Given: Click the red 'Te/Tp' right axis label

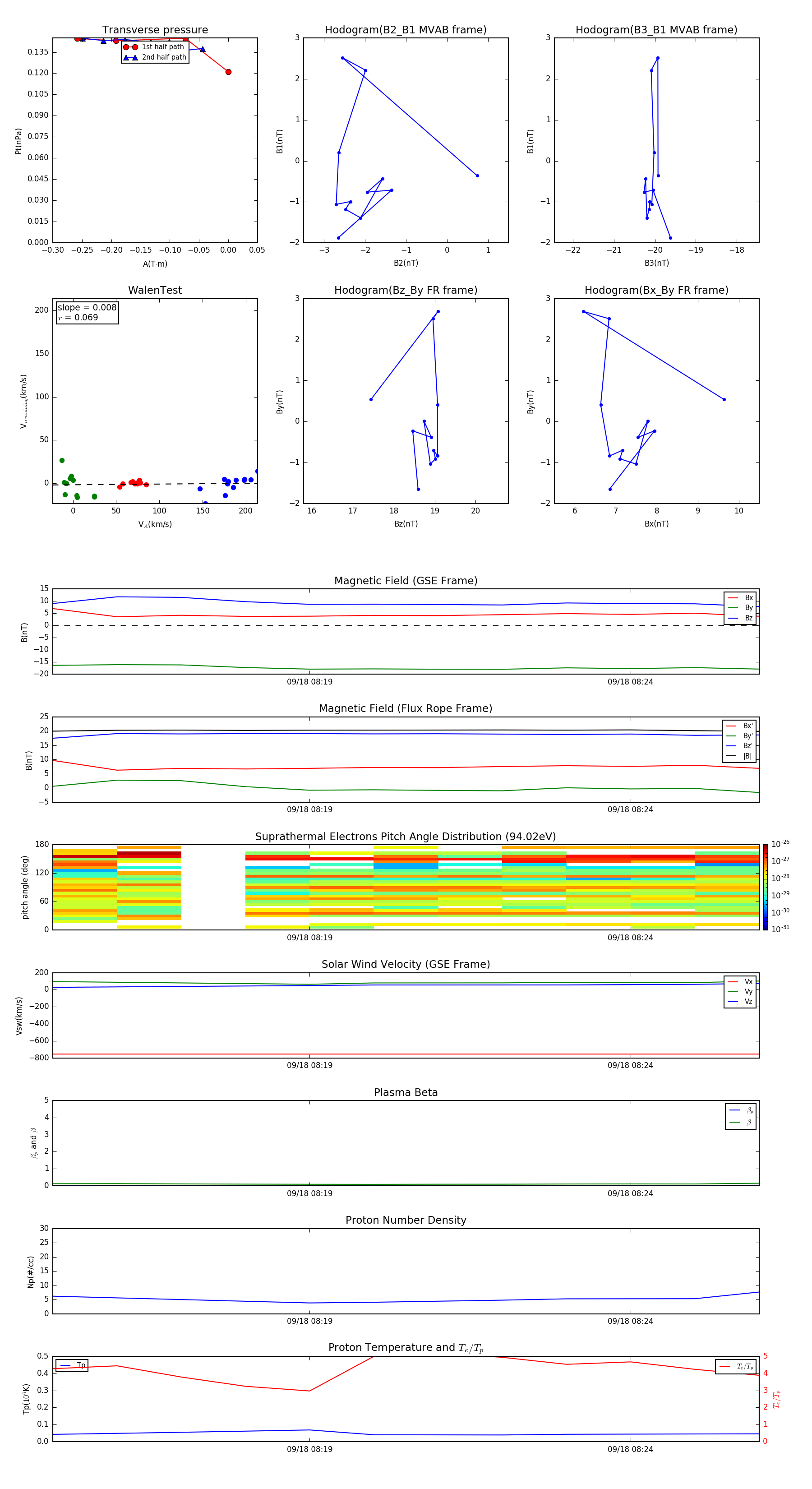Looking at the screenshot, I should (x=777, y=1399).
